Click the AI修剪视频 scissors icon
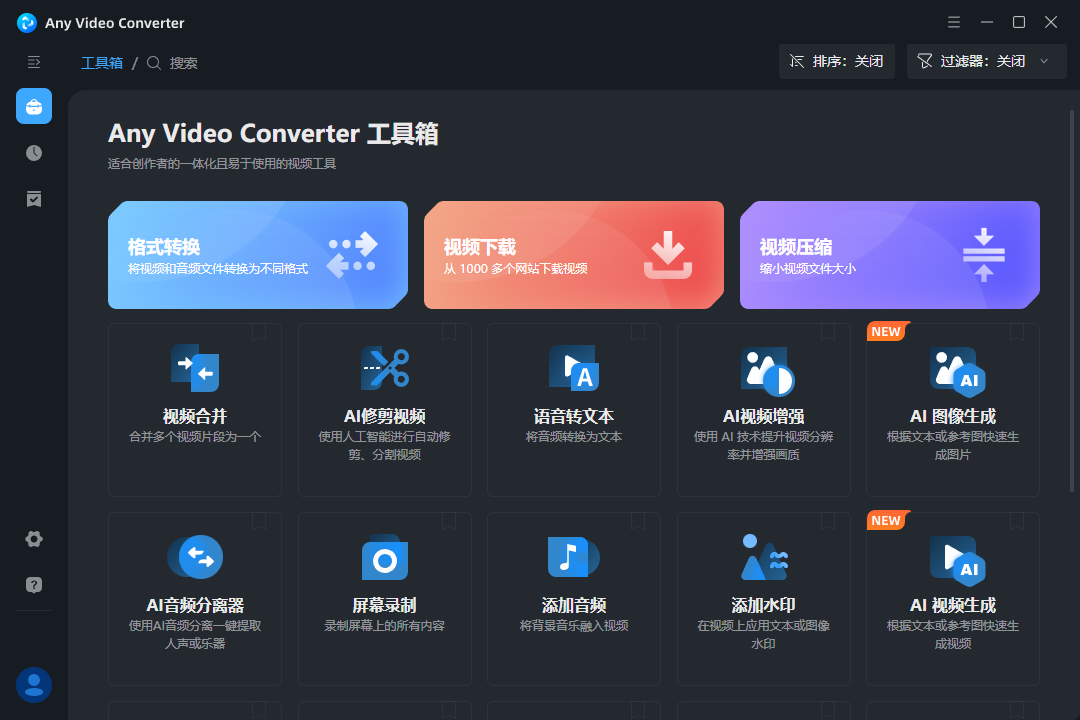Viewport: 1080px width, 720px height. 385,368
